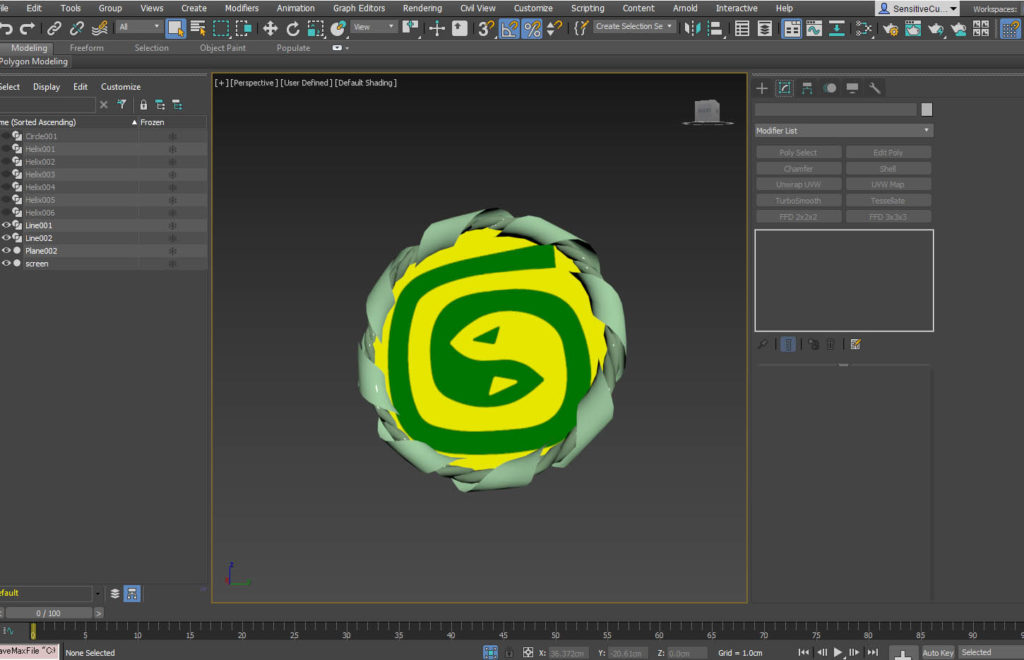This screenshot has height=660, width=1024.
Task: Activate the Select and Rotate tool
Action: [x=293, y=28]
